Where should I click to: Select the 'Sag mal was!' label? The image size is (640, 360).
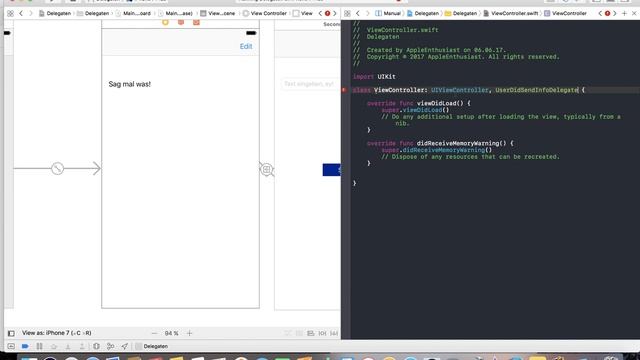129,84
